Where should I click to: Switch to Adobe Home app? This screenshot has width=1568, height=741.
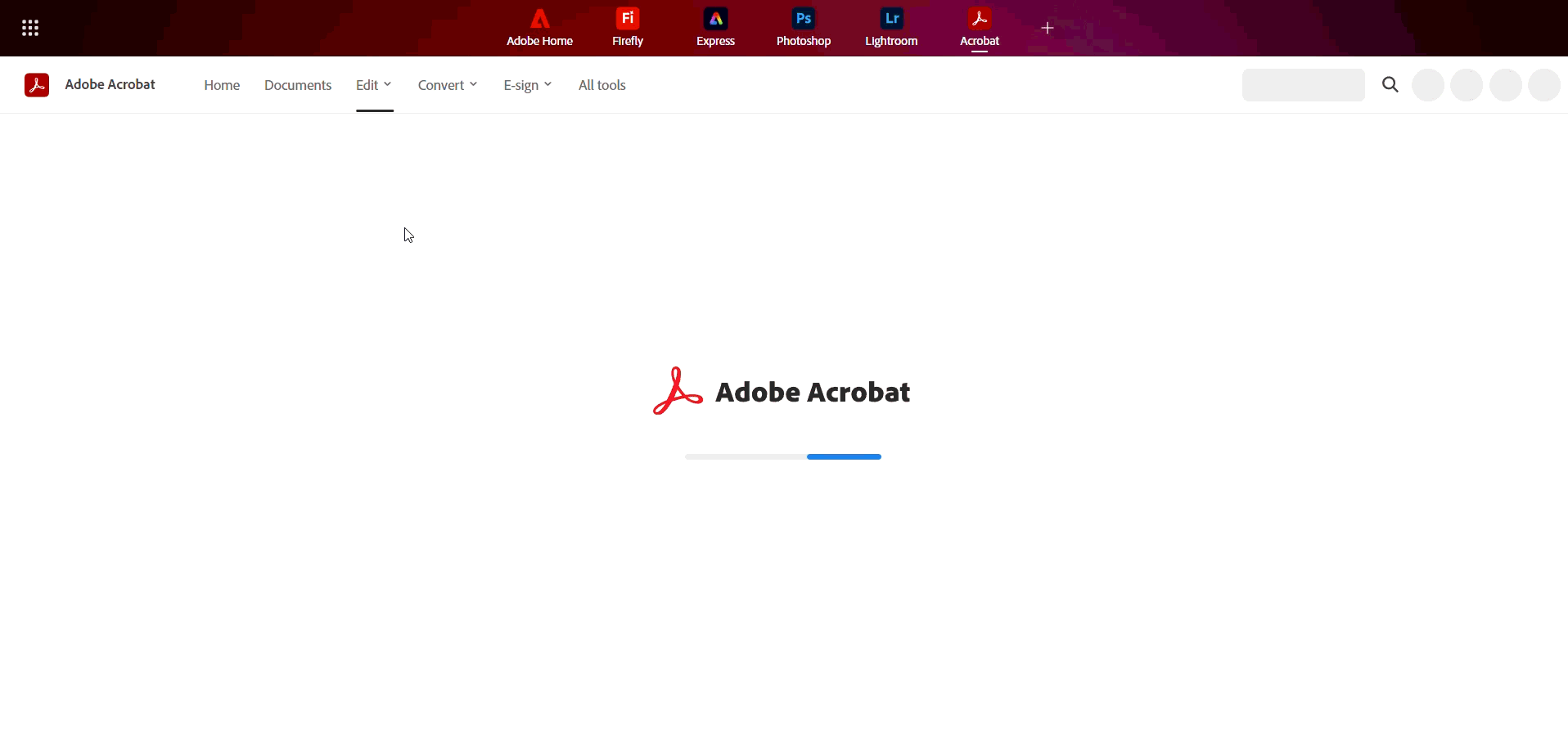539,28
